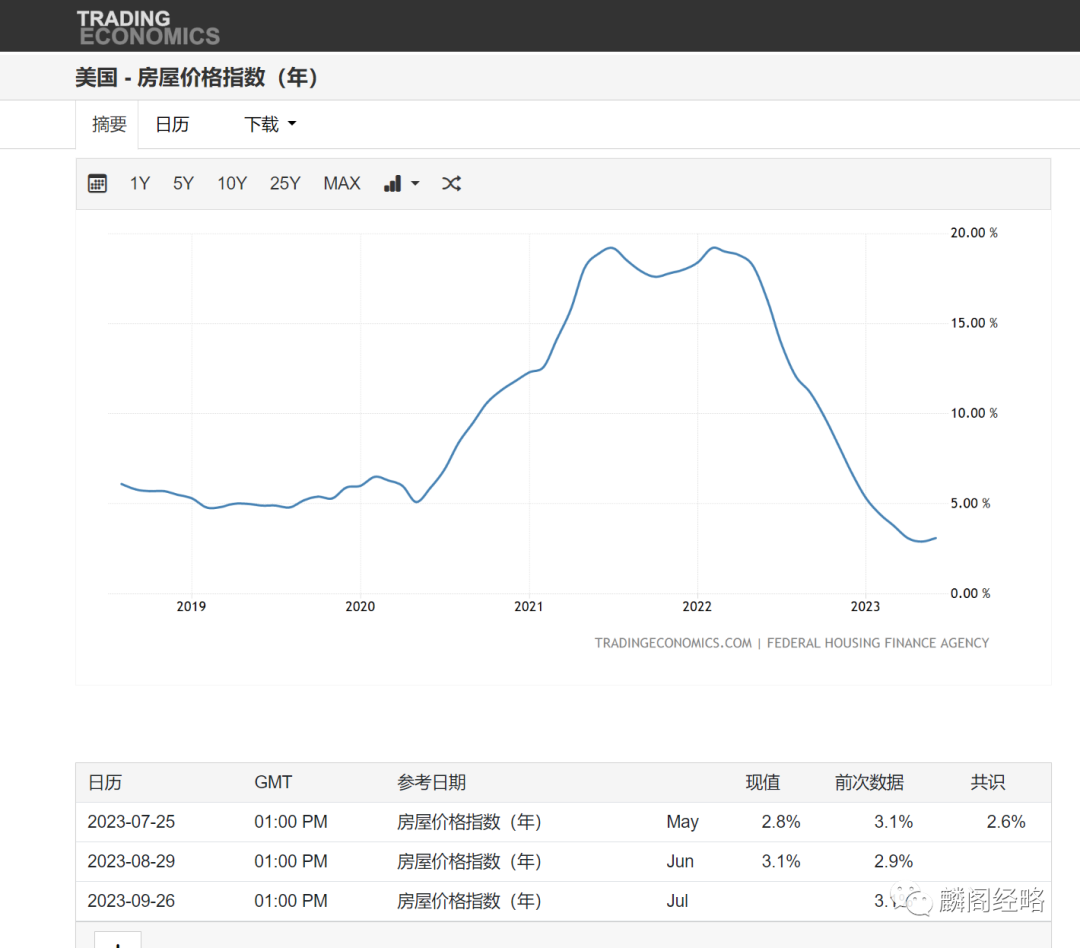Click the 2.6% consensus value

click(1006, 822)
